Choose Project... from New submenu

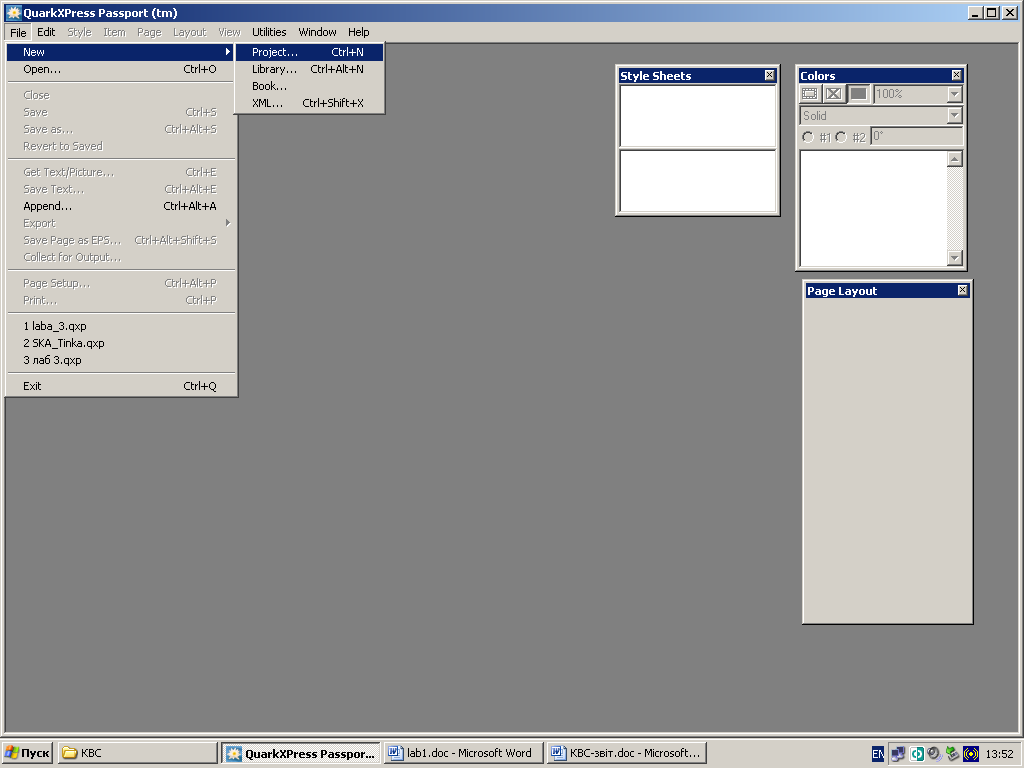310,52
